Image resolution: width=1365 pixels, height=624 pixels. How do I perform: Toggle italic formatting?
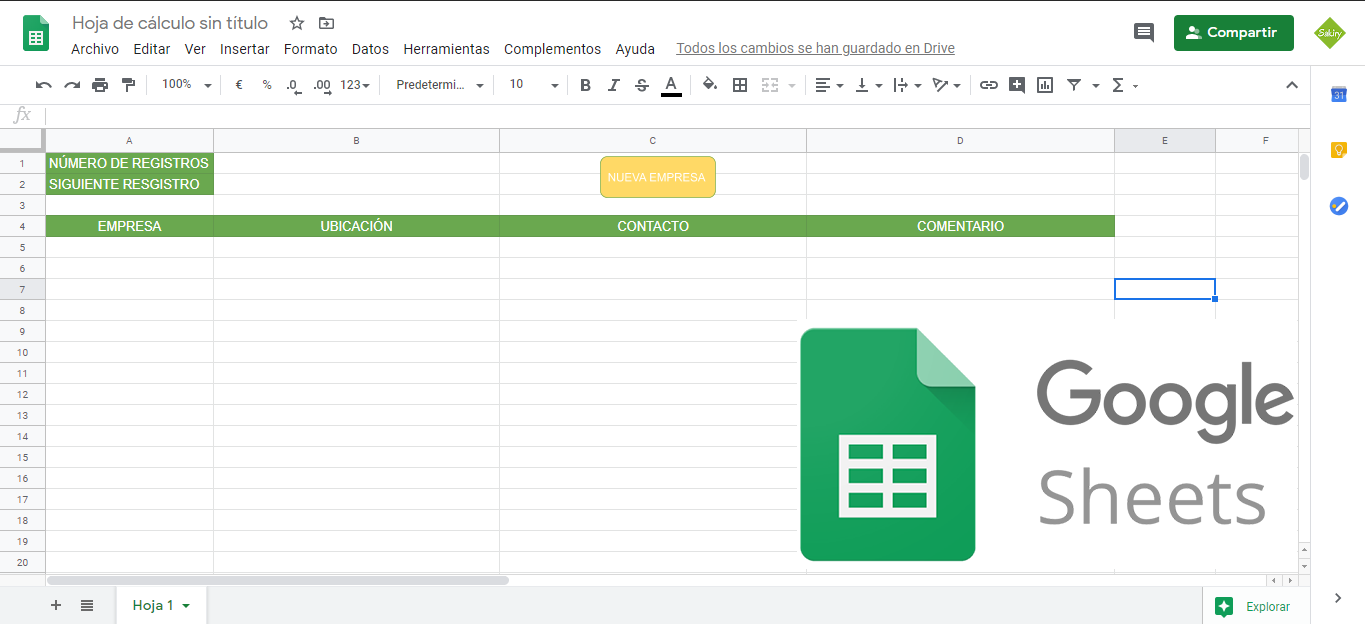click(x=614, y=85)
